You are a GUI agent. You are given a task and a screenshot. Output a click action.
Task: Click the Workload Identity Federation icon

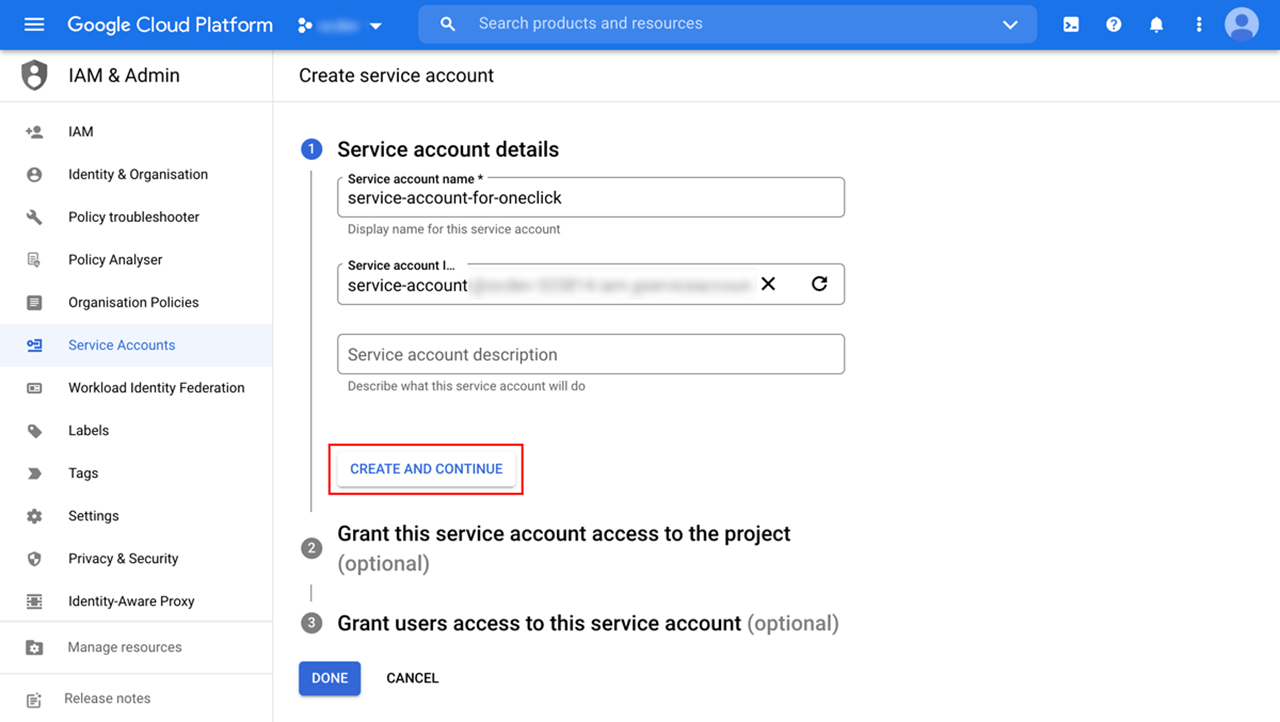click(34, 388)
